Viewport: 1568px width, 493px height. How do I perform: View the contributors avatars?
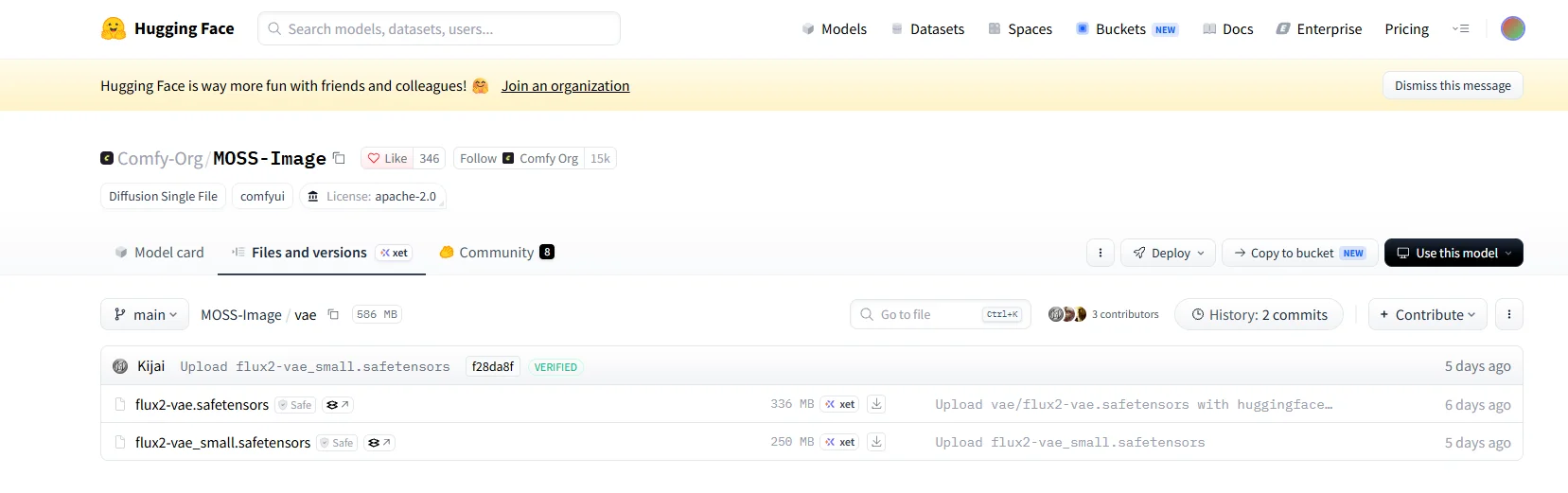1066,314
